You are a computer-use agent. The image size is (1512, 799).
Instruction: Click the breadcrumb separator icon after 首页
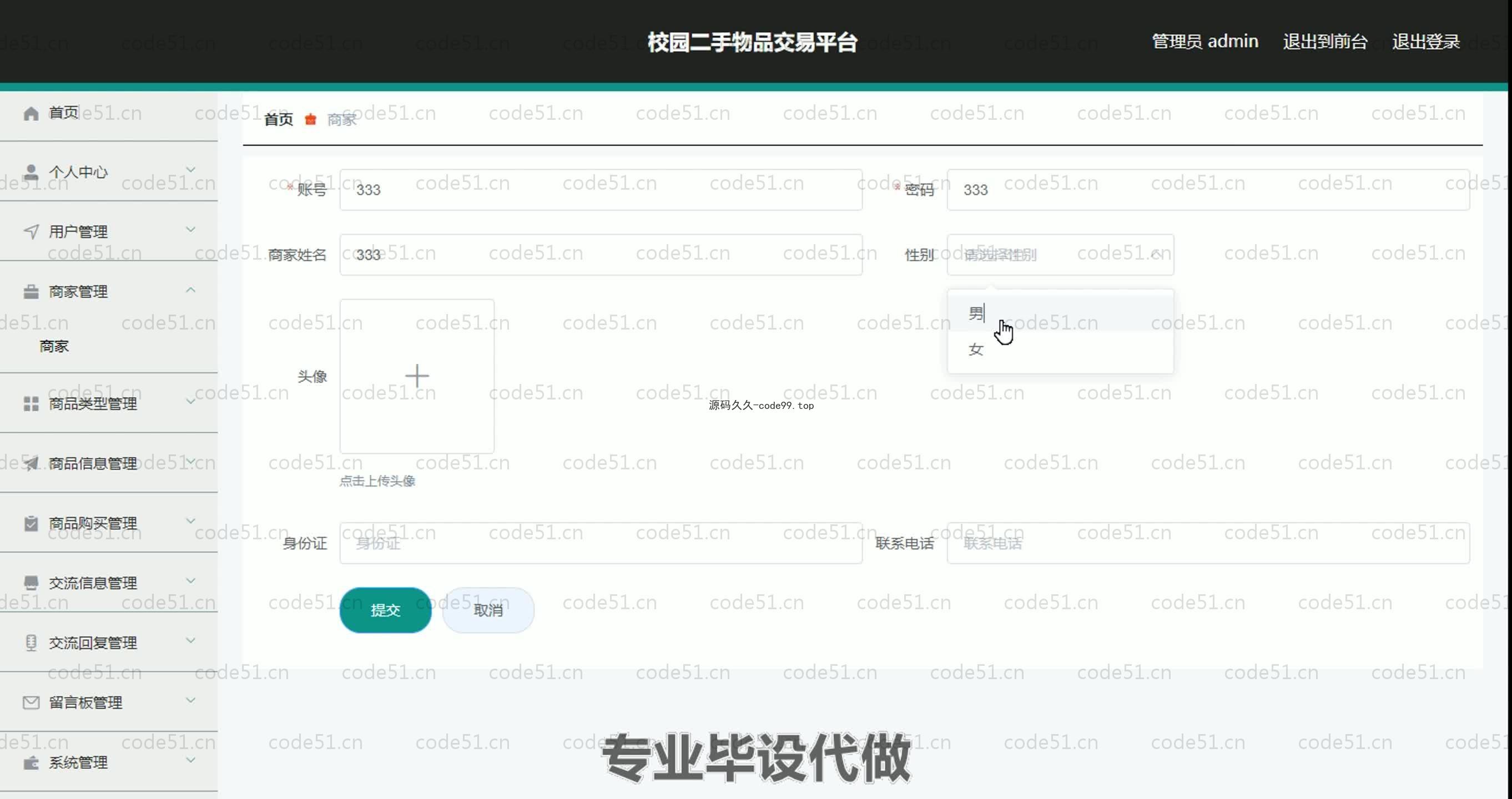(310, 120)
